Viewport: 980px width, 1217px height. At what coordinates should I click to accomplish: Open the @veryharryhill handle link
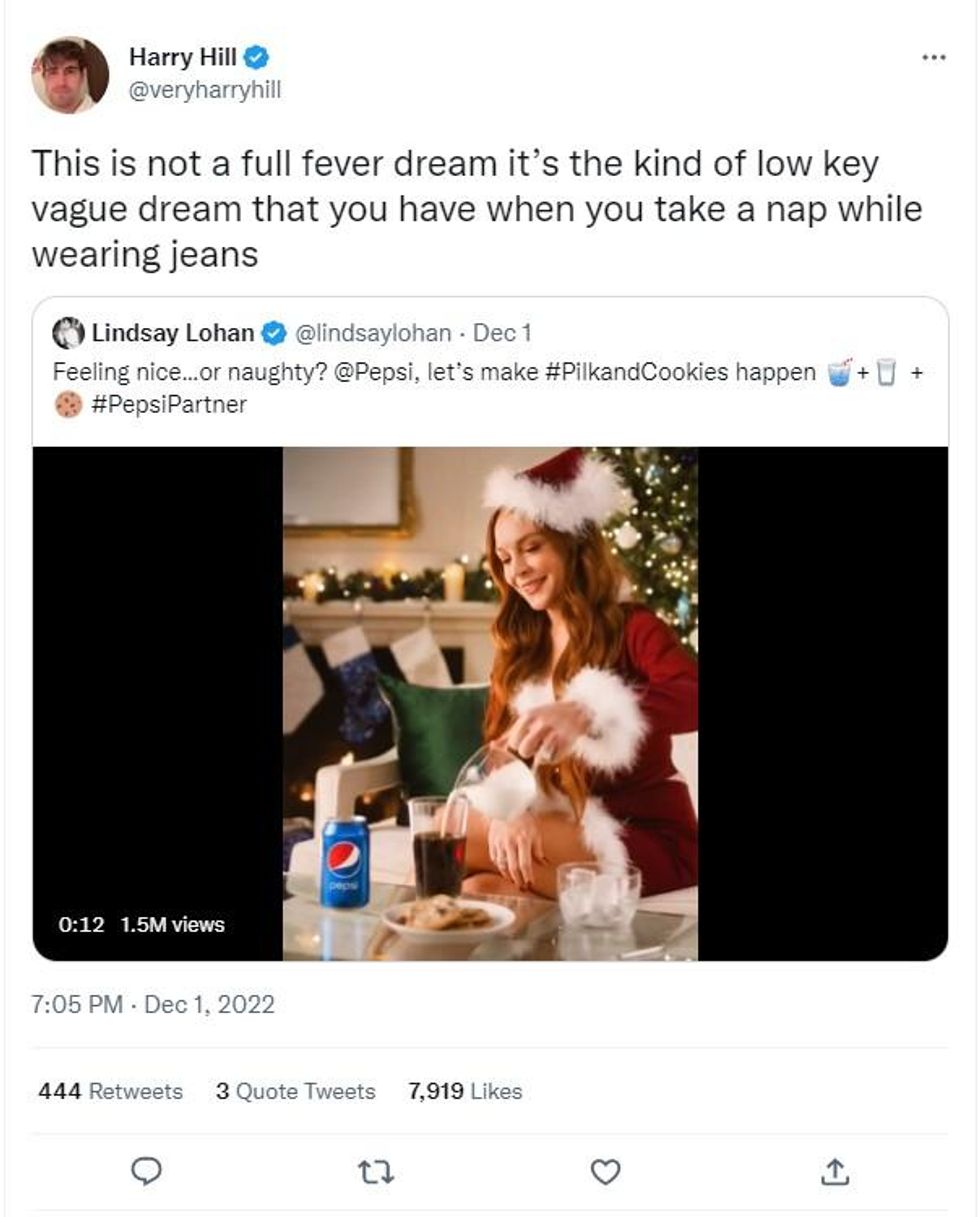(205, 90)
